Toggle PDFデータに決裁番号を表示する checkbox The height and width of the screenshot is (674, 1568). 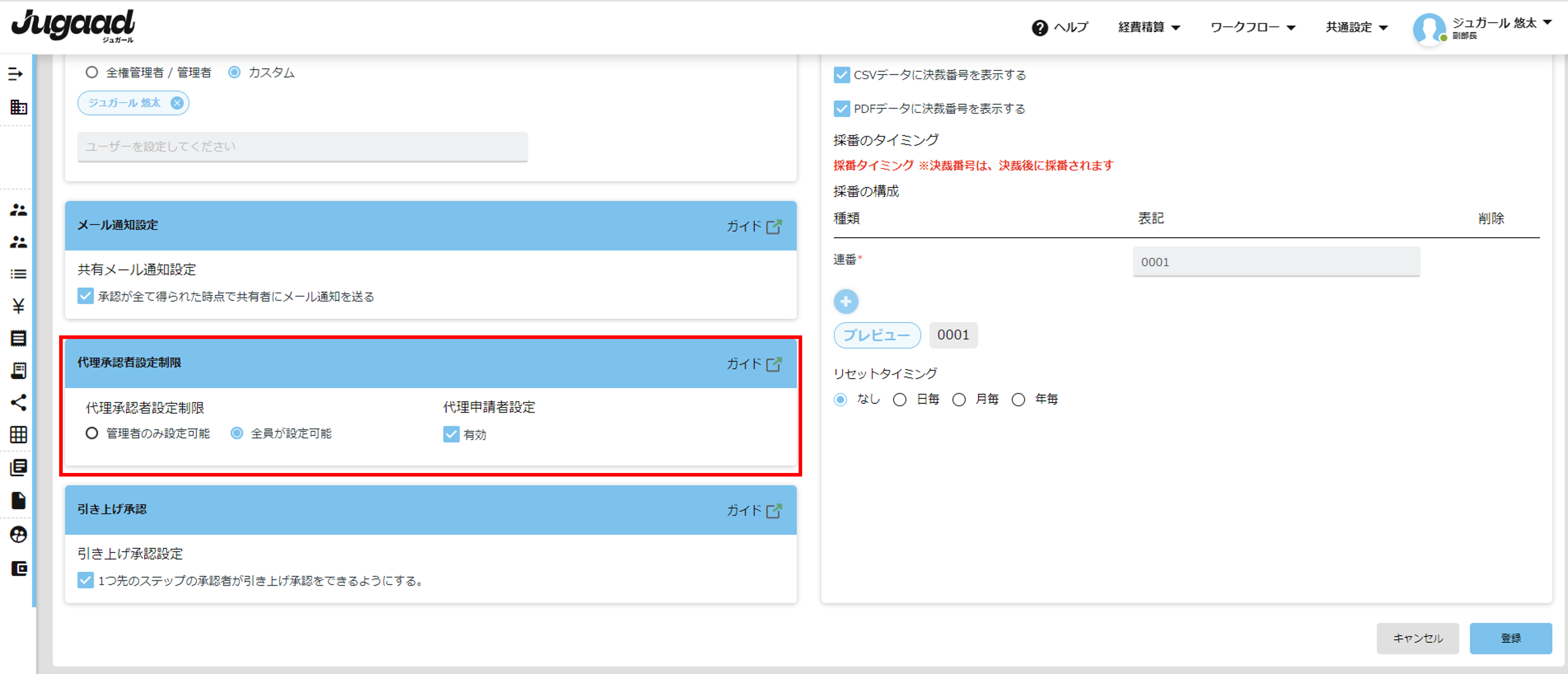click(x=841, y=109)
